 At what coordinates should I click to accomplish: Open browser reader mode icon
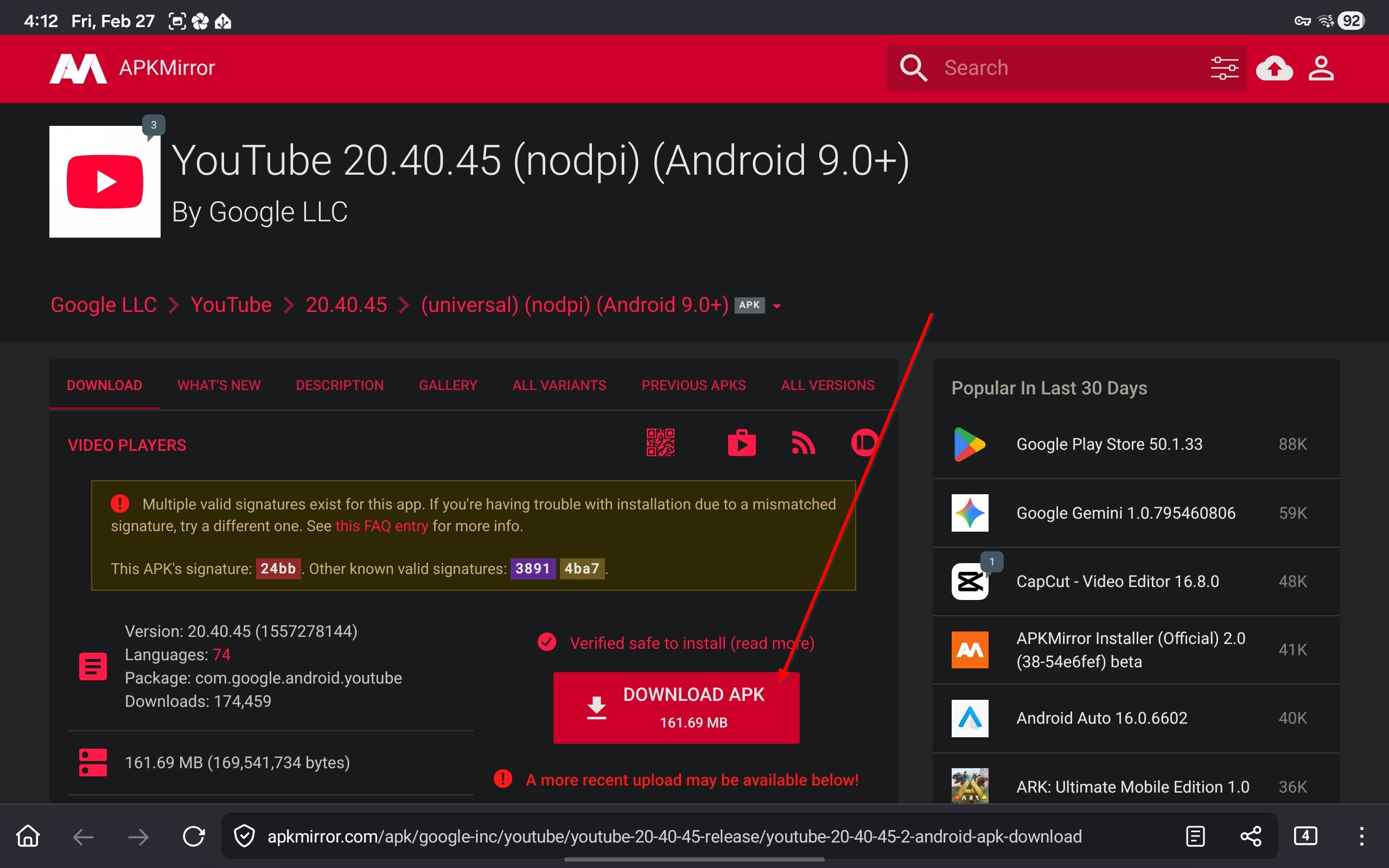pos(1195,837)
